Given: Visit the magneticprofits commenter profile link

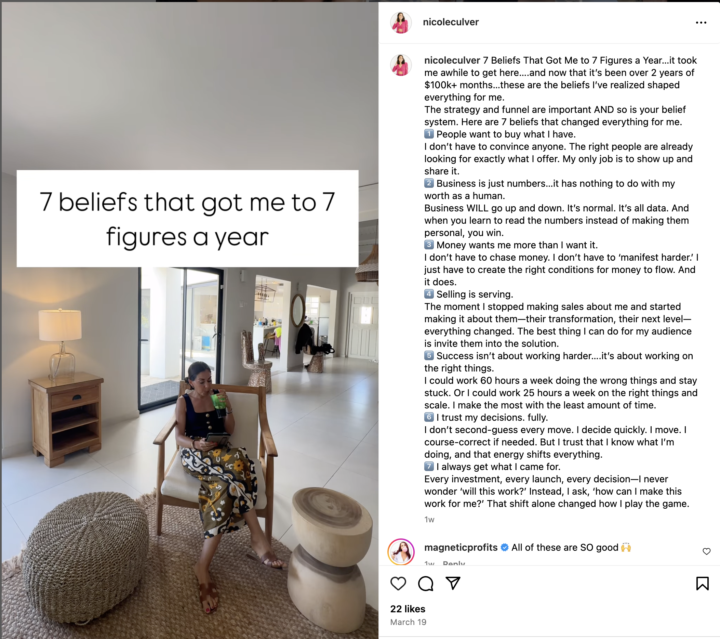Looking at the screenshot, I should click(461, 547).
